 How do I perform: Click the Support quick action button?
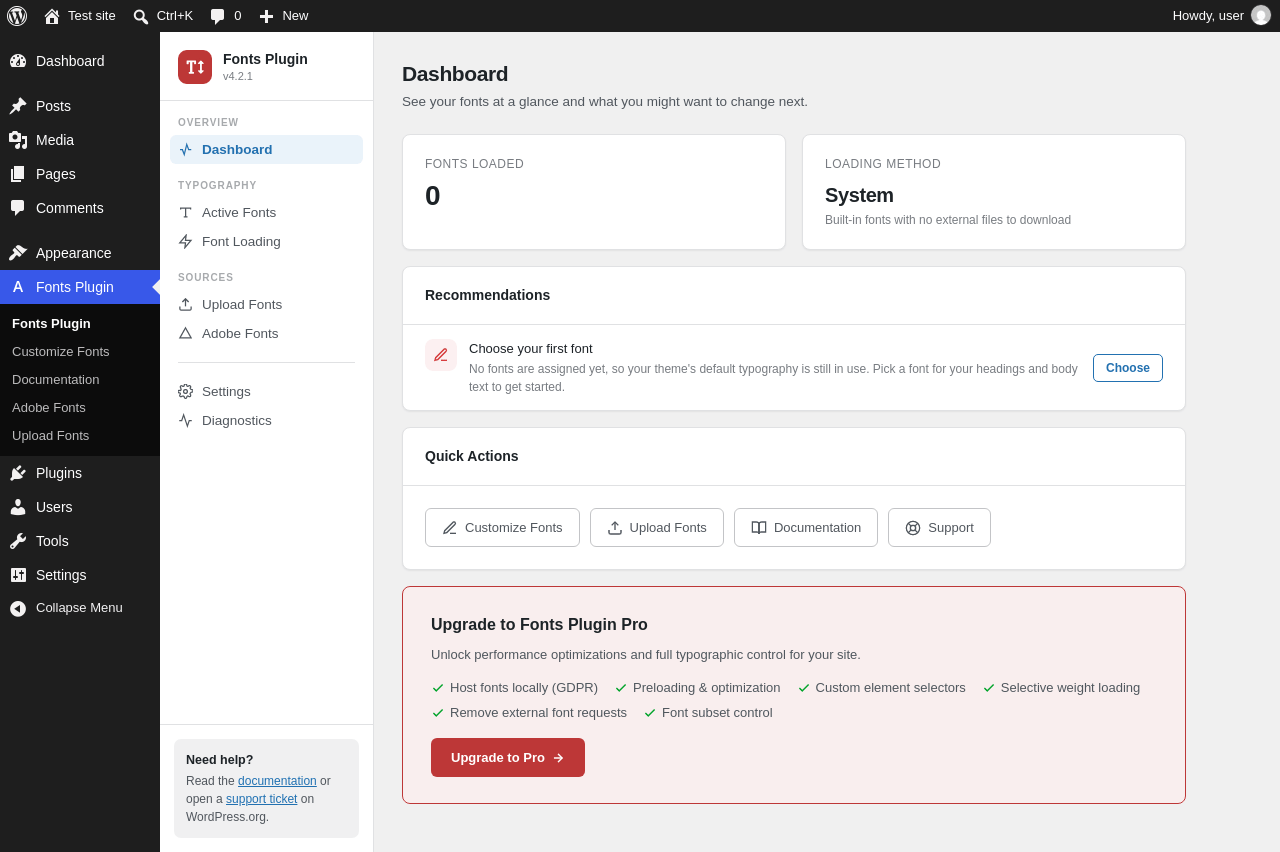[x=939, y=528]
